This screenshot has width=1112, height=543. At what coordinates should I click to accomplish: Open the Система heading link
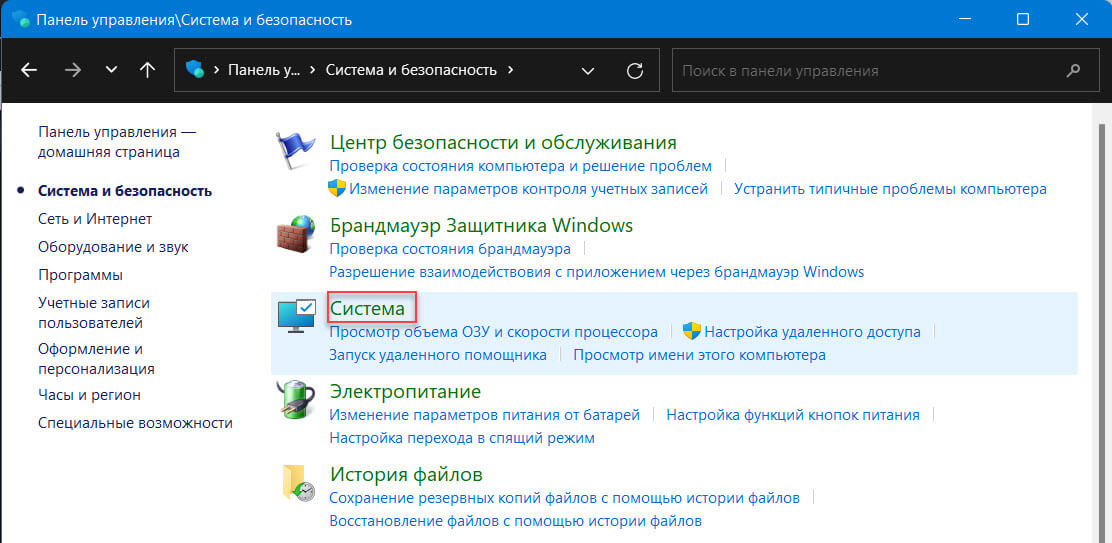(367, 309)
